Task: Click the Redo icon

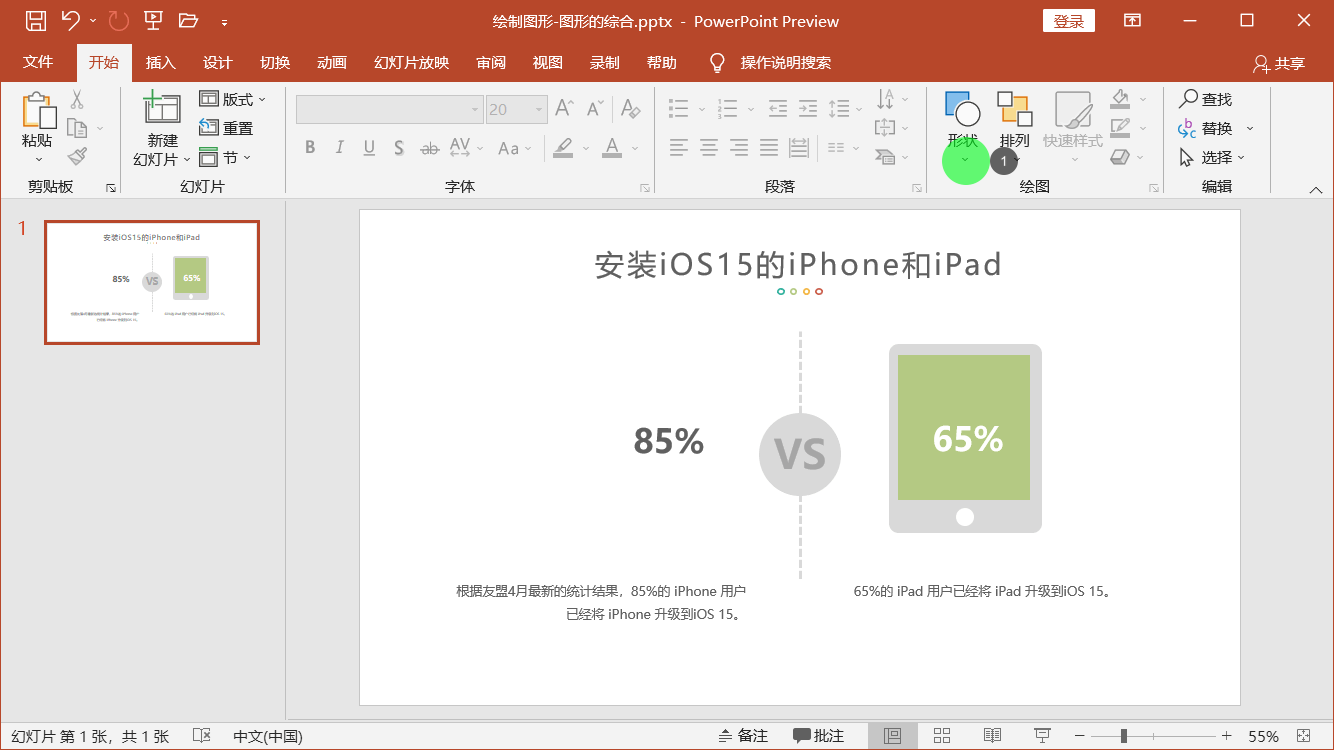Action: [x=118, y=20]
